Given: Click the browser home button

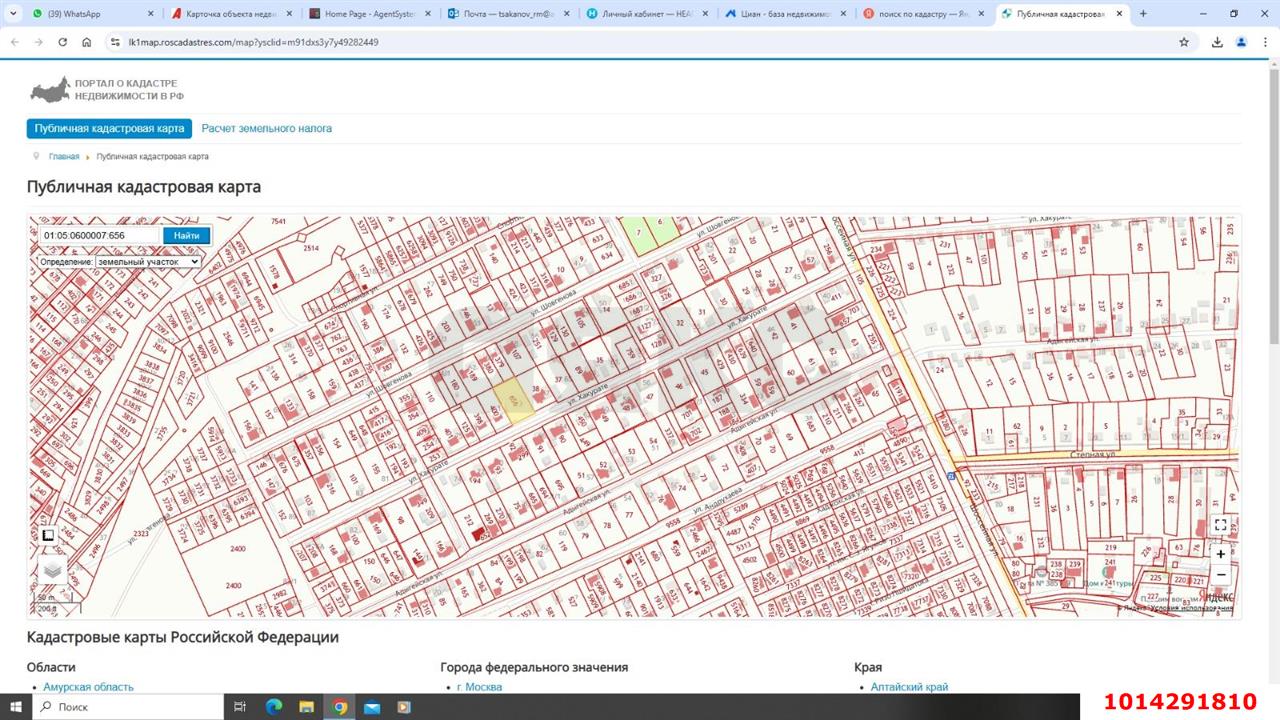Looking at the screenshot, I should (87, 42).
